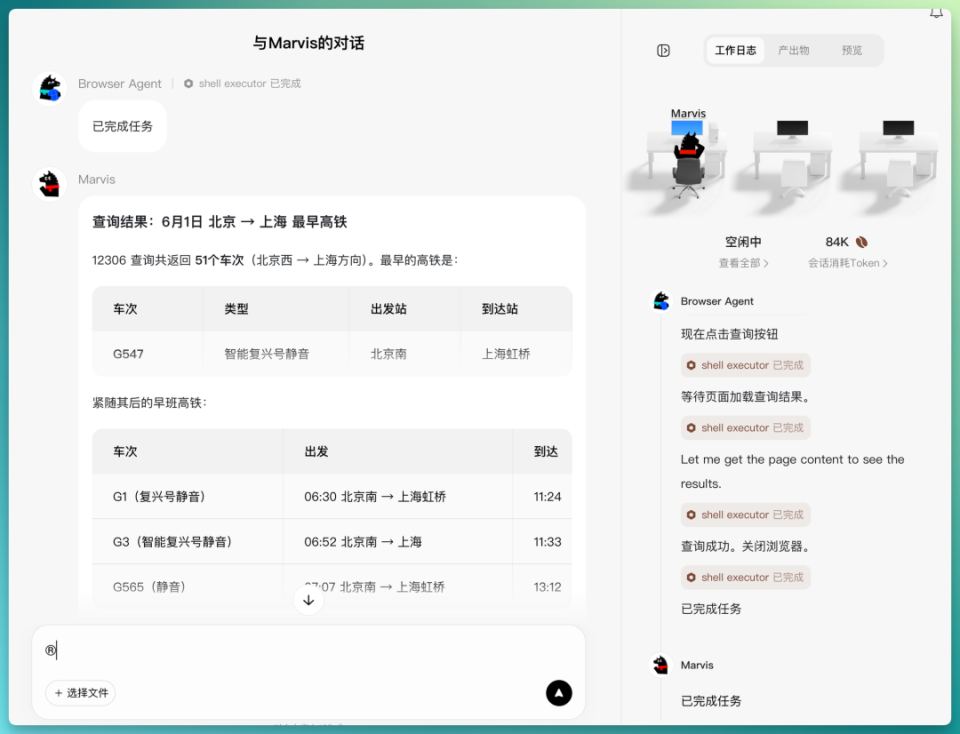The image size is (960, 734).
Task: Open the notification bell icon
Action: click(936, 12)
